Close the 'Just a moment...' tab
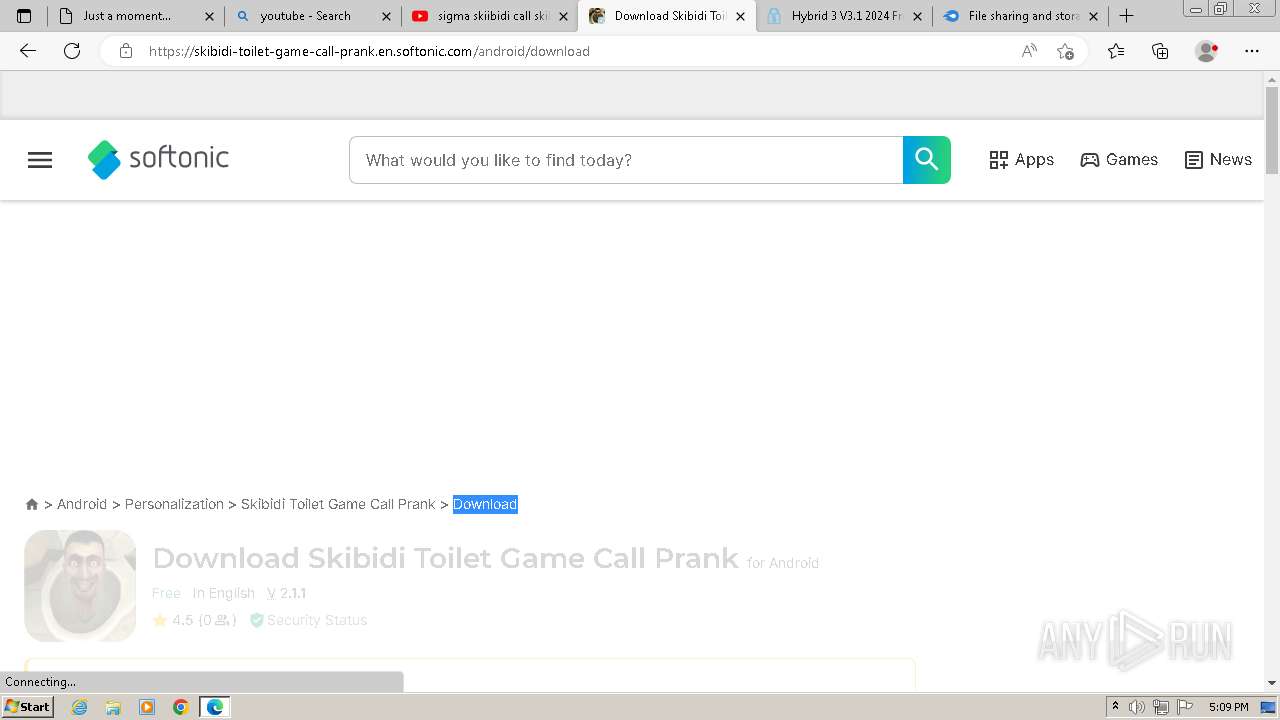This screenshot has height=720, width=1280. point(209,16)
